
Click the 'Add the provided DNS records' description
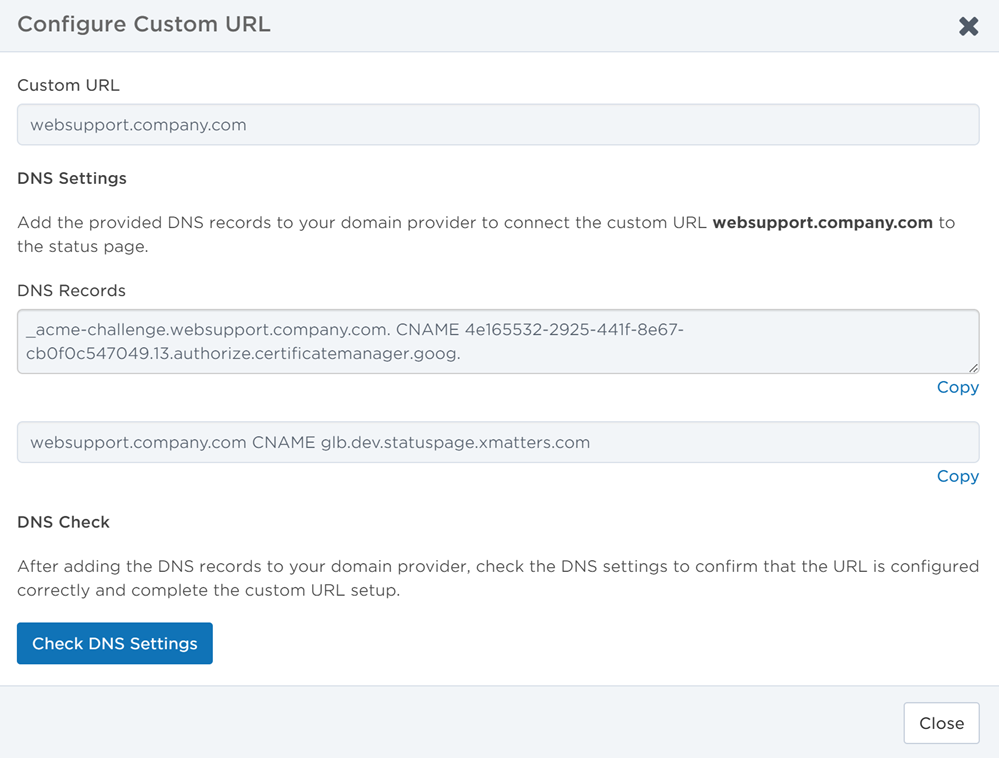pyautogui.click(x=360, y=222)
